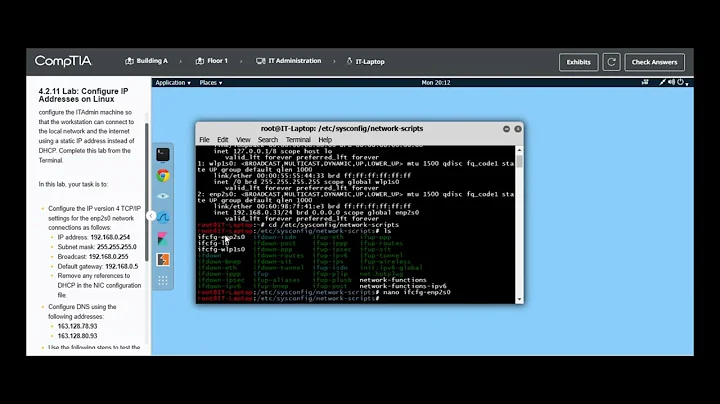The width and height of the screenshot is (720, 404).
Task: Expand the system tray arrow menu
Action: [687, 84]
